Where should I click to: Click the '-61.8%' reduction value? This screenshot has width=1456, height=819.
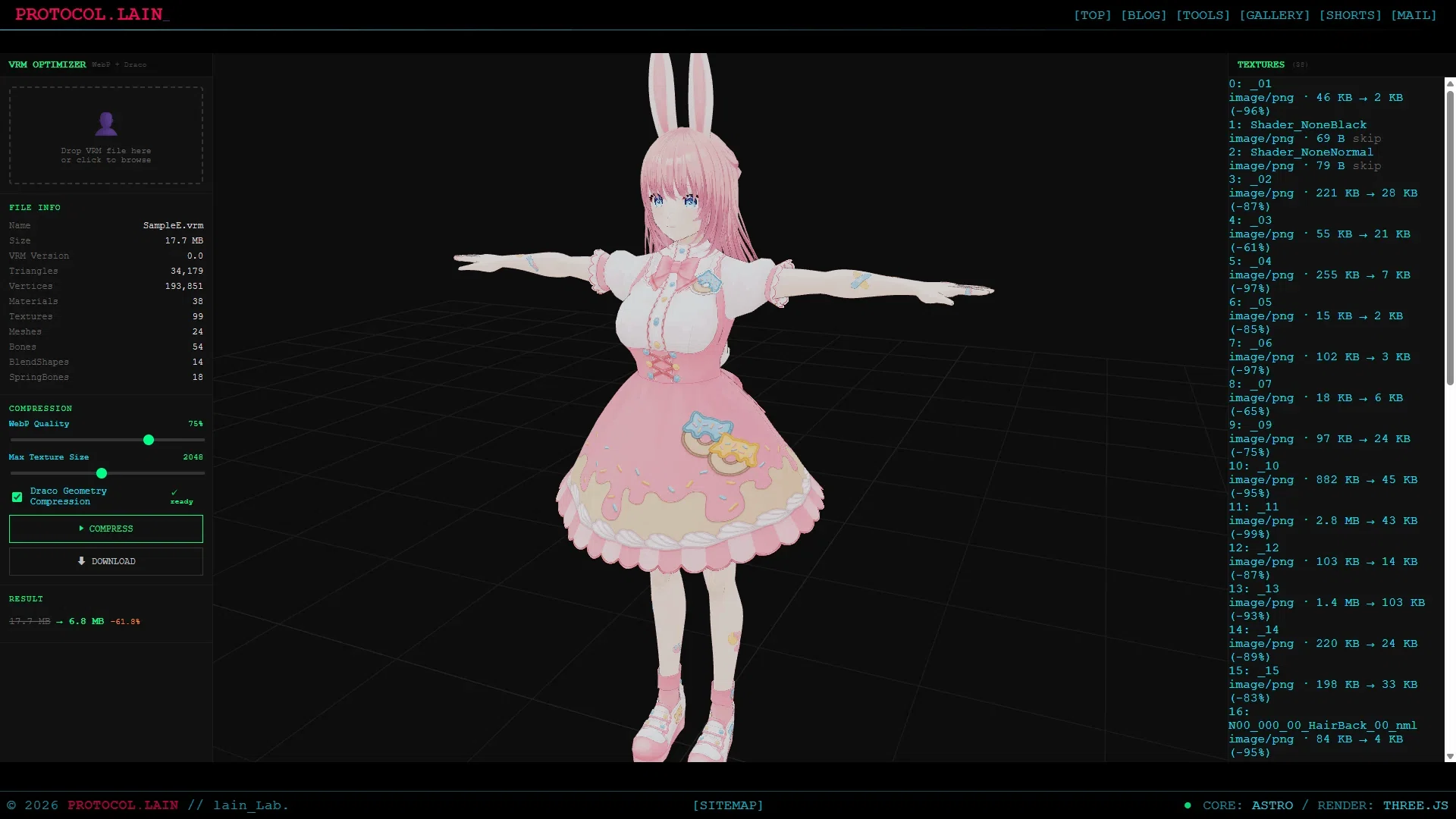point(125,622)
